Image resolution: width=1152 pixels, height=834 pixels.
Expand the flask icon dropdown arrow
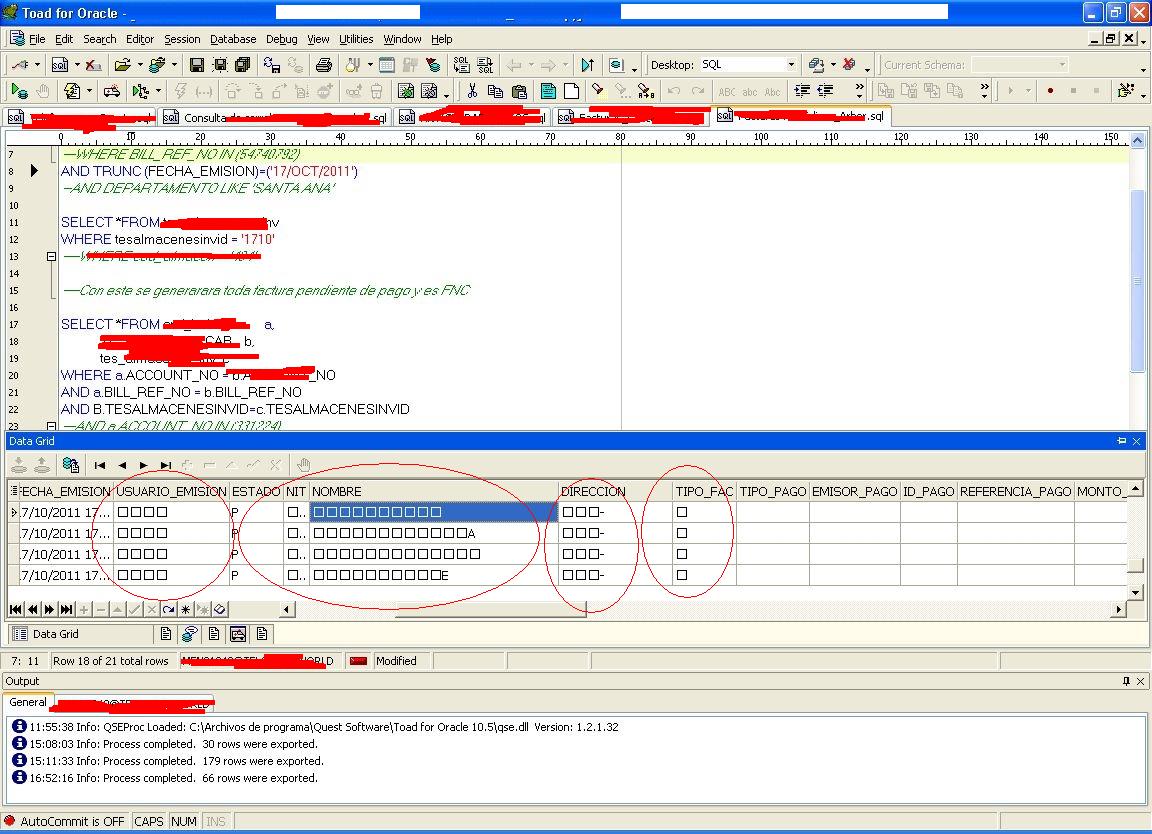[370, 65]
